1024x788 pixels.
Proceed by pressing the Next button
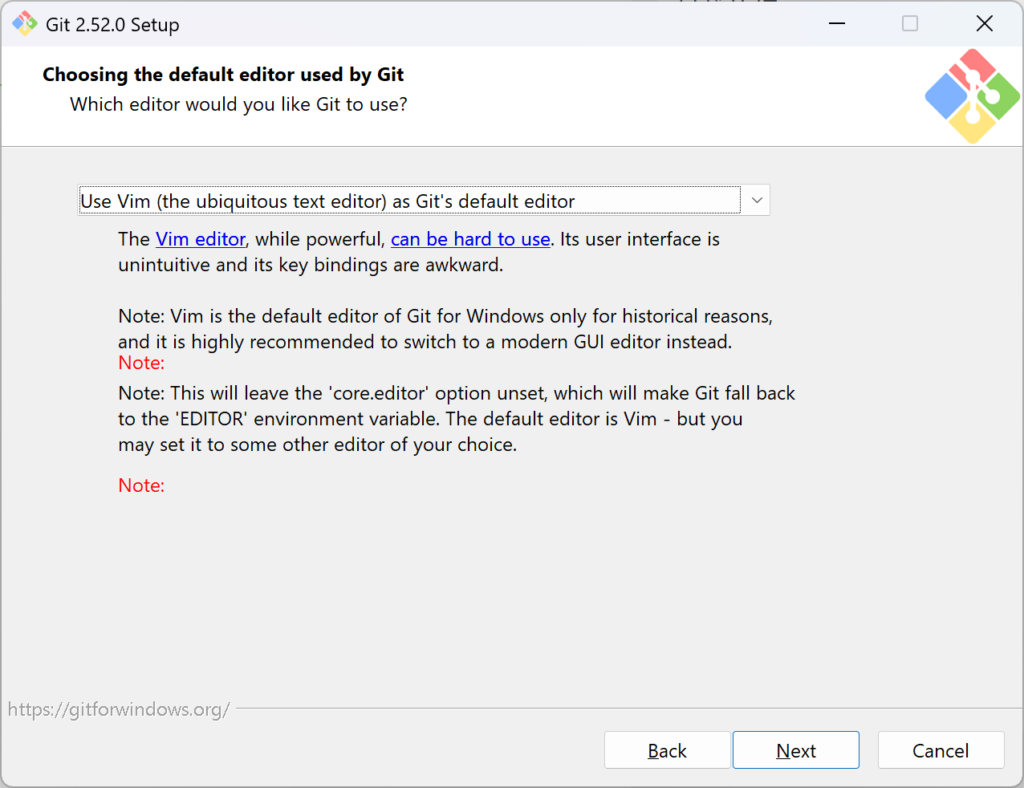click(796, 750)
